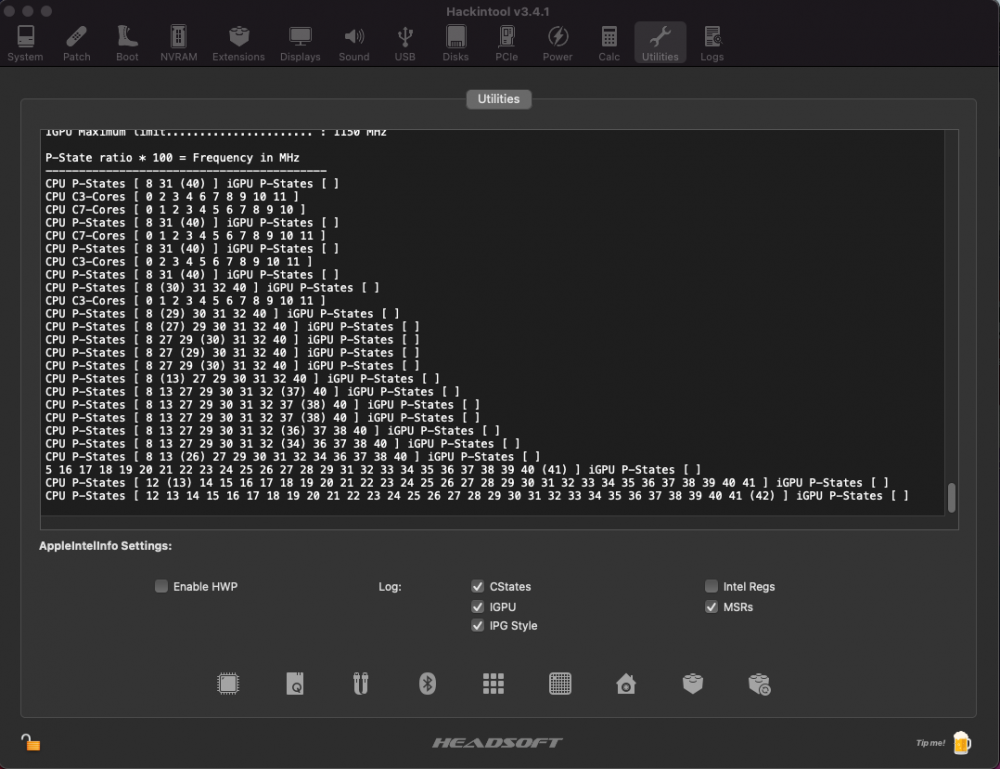This screenshot has width=1000, height=769.
Task: Select the Utilities toolbar item
Action: (660, 43)
